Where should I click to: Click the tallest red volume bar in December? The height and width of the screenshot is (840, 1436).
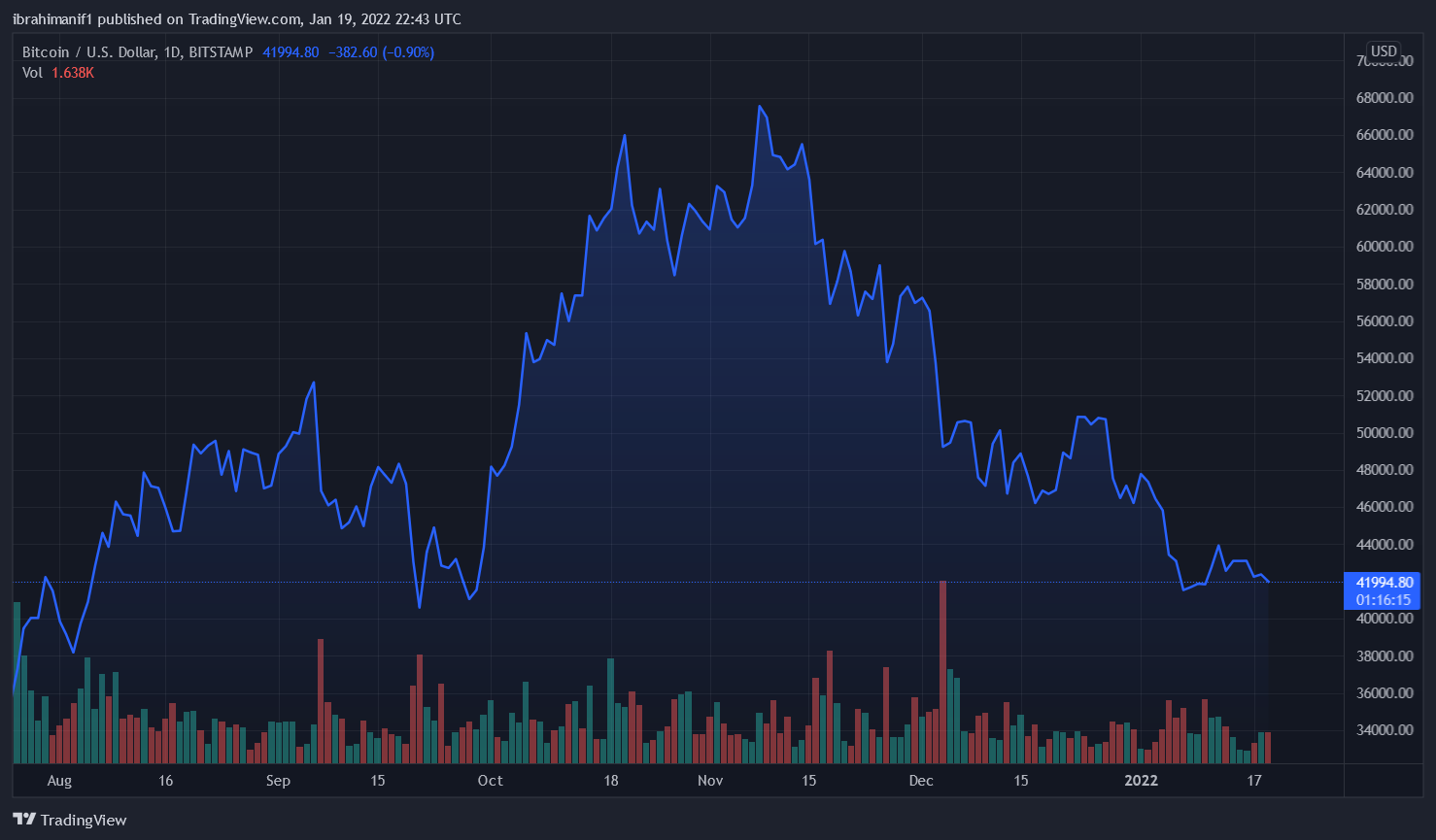tap(942, 670)
